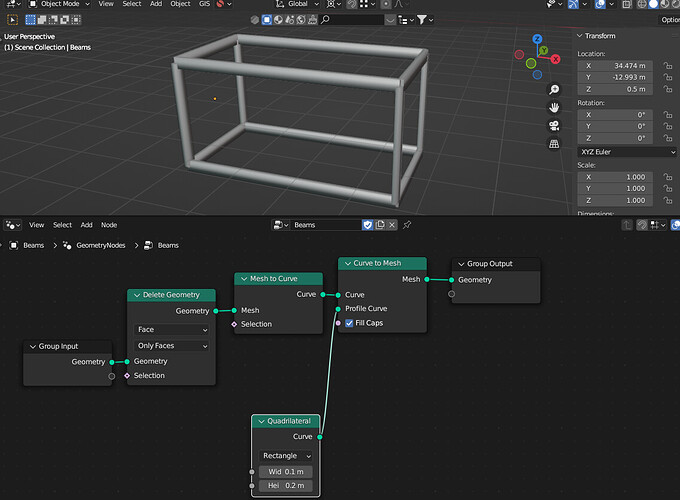Open the outliner display mode dropdown
The width and height of the screenshot is (680, 500).
(x=406, y=20)
